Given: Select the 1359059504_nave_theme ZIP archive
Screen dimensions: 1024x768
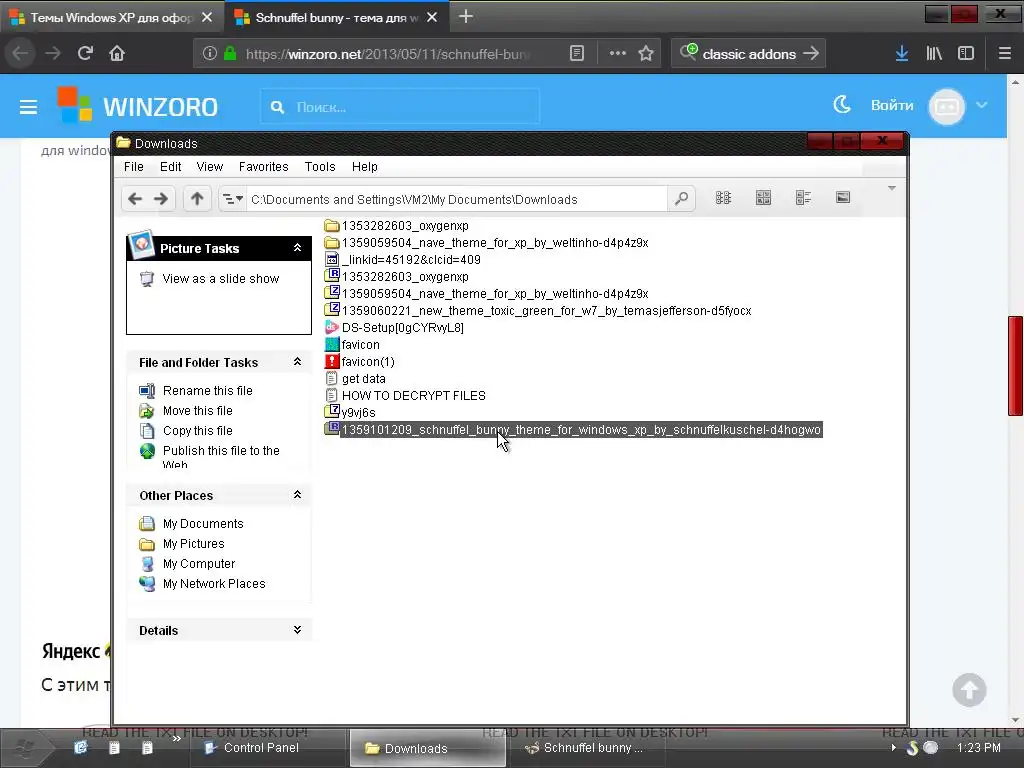Looking at the screenshot, I should pos(487,294).
